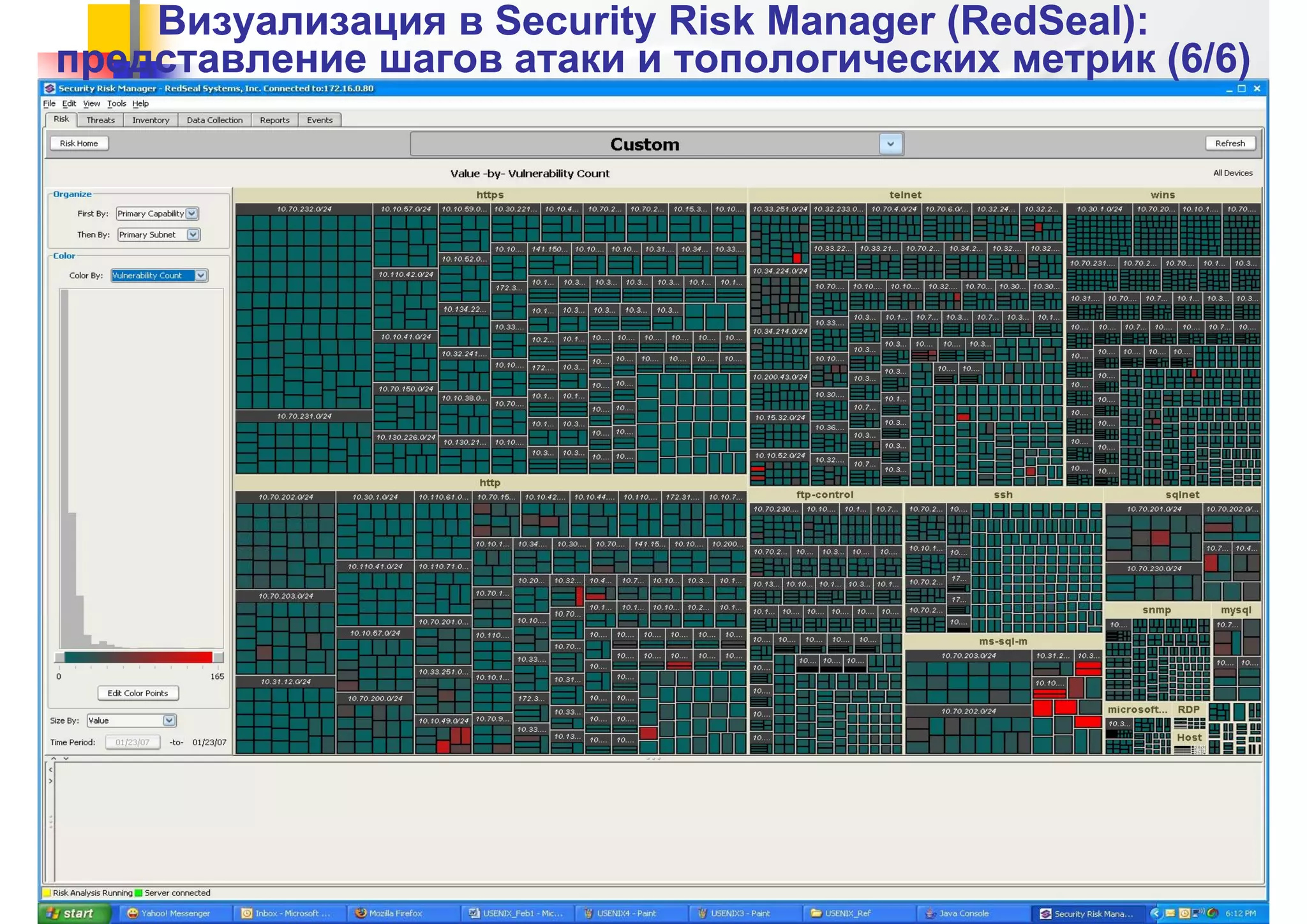
Task: Click the ftp-control group header
Action: [x=825, y=495]
